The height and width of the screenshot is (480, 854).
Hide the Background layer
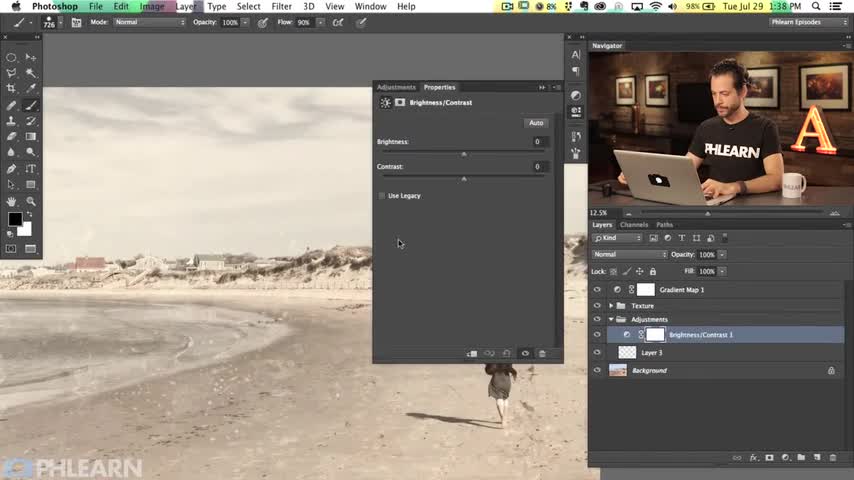tap(597, 370)
